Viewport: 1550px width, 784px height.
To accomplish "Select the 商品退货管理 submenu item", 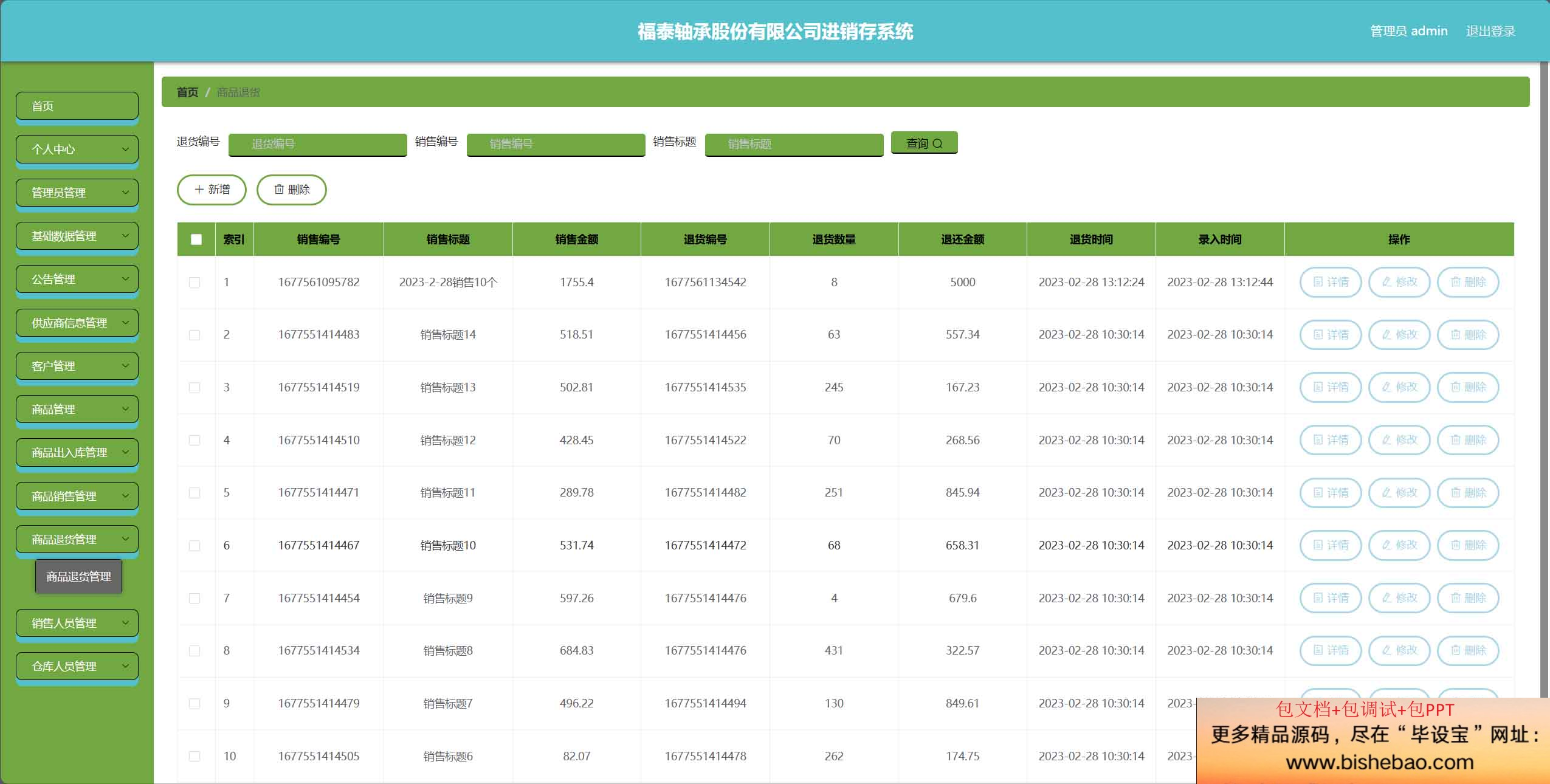I will (x=78, y=576).
